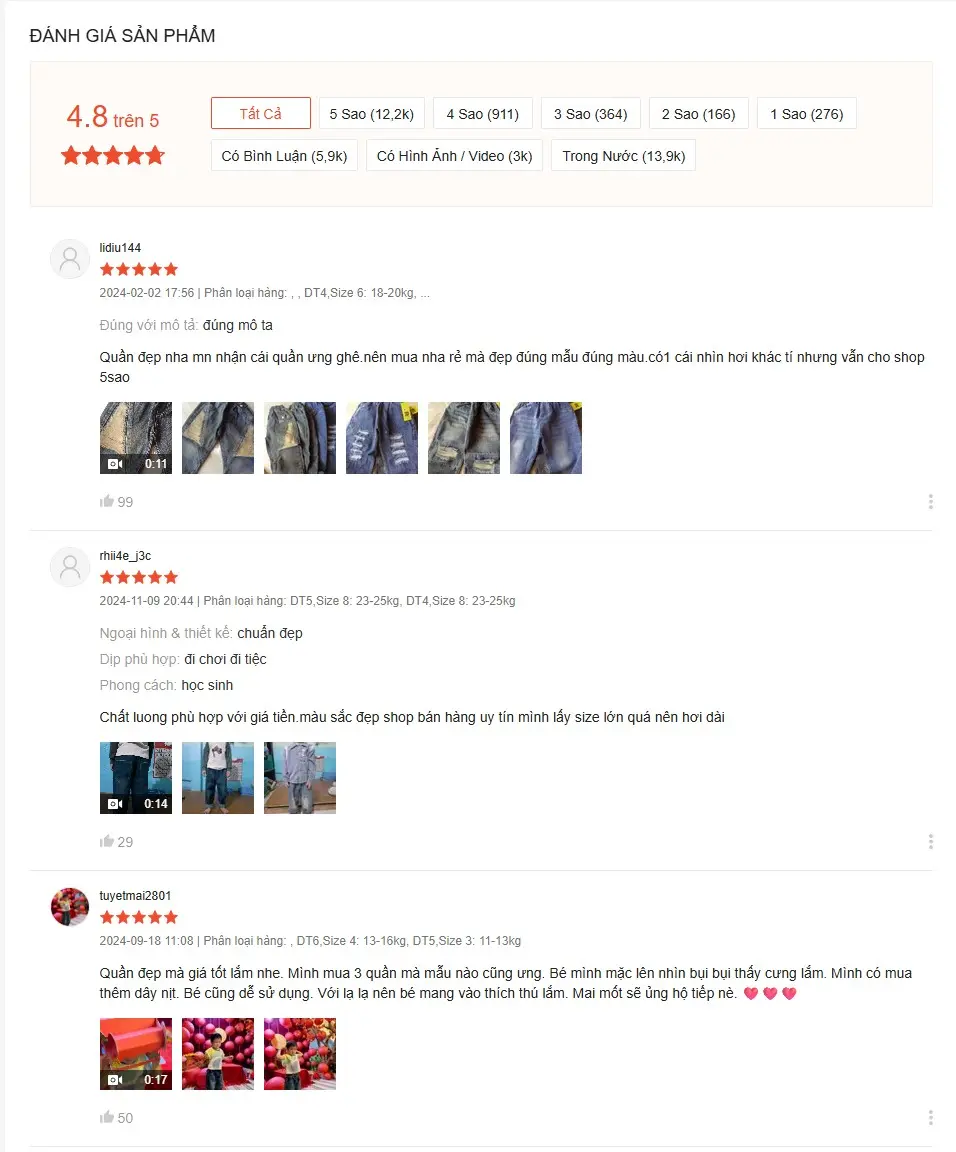
Task: Filter reviews by 5 Sao (12,2k)
Action: pyautogui.click(x=372, y=113)
